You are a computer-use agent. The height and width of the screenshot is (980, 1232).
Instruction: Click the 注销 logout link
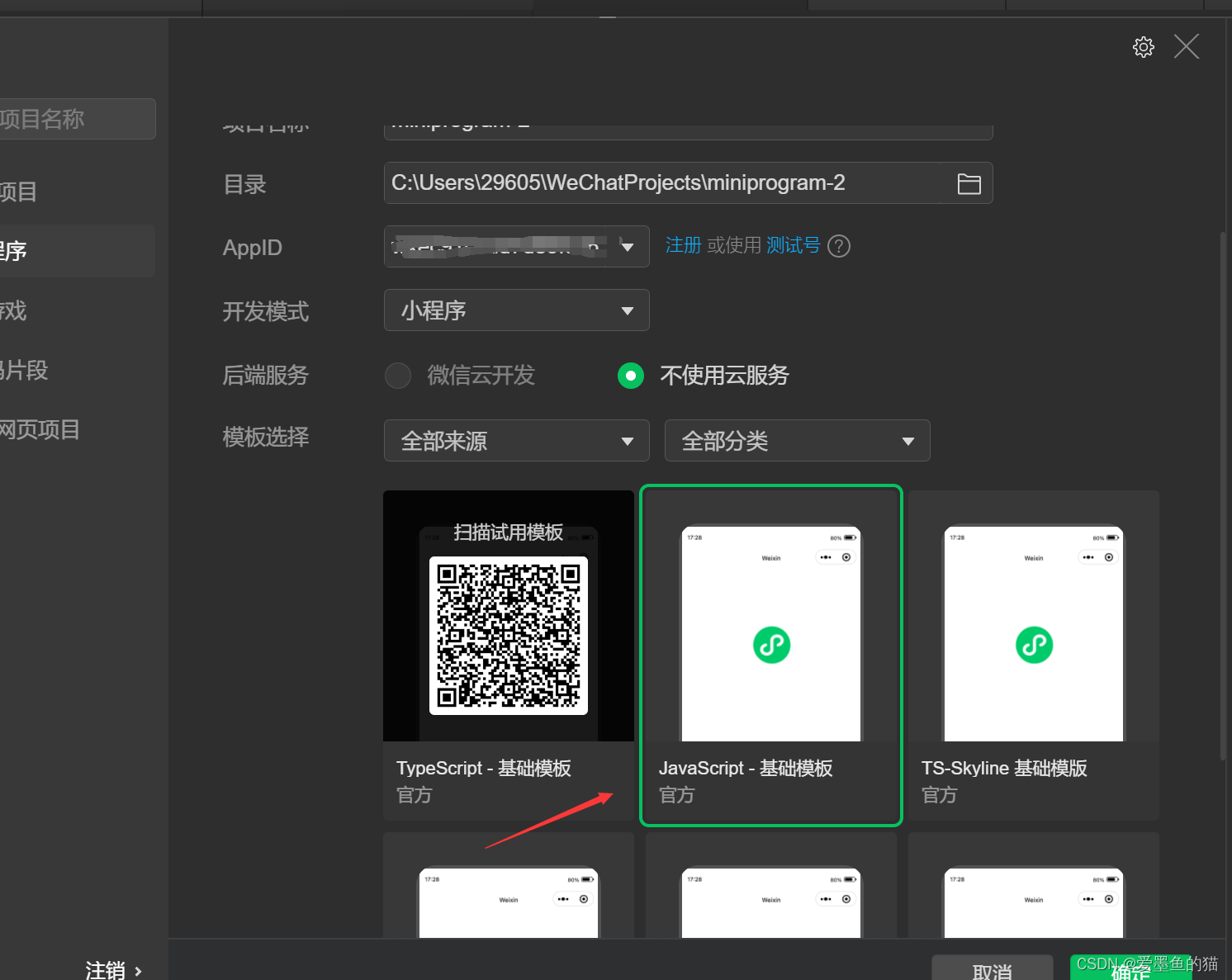[x=113, y=969]
